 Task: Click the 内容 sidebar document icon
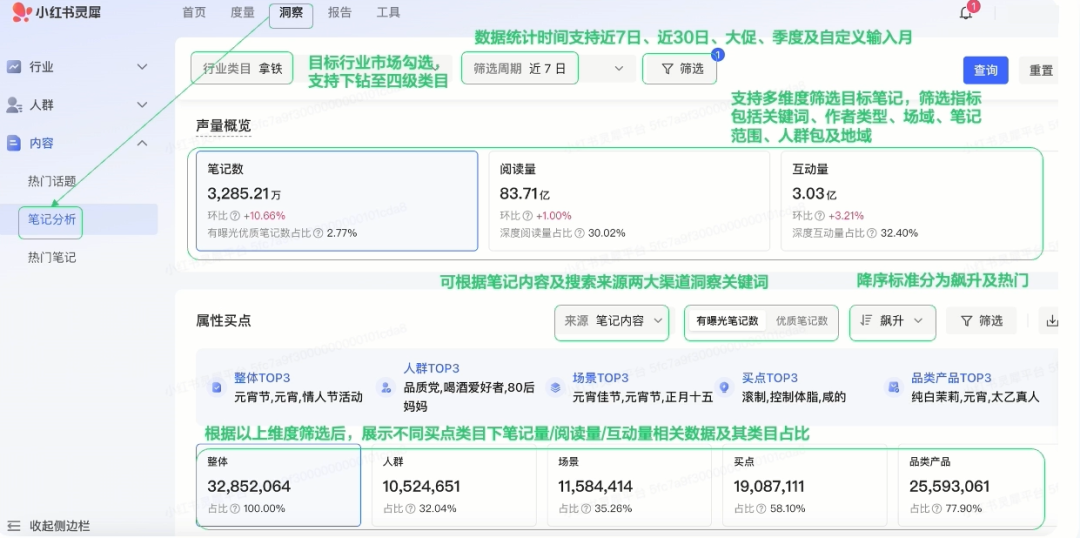(14, 143)
